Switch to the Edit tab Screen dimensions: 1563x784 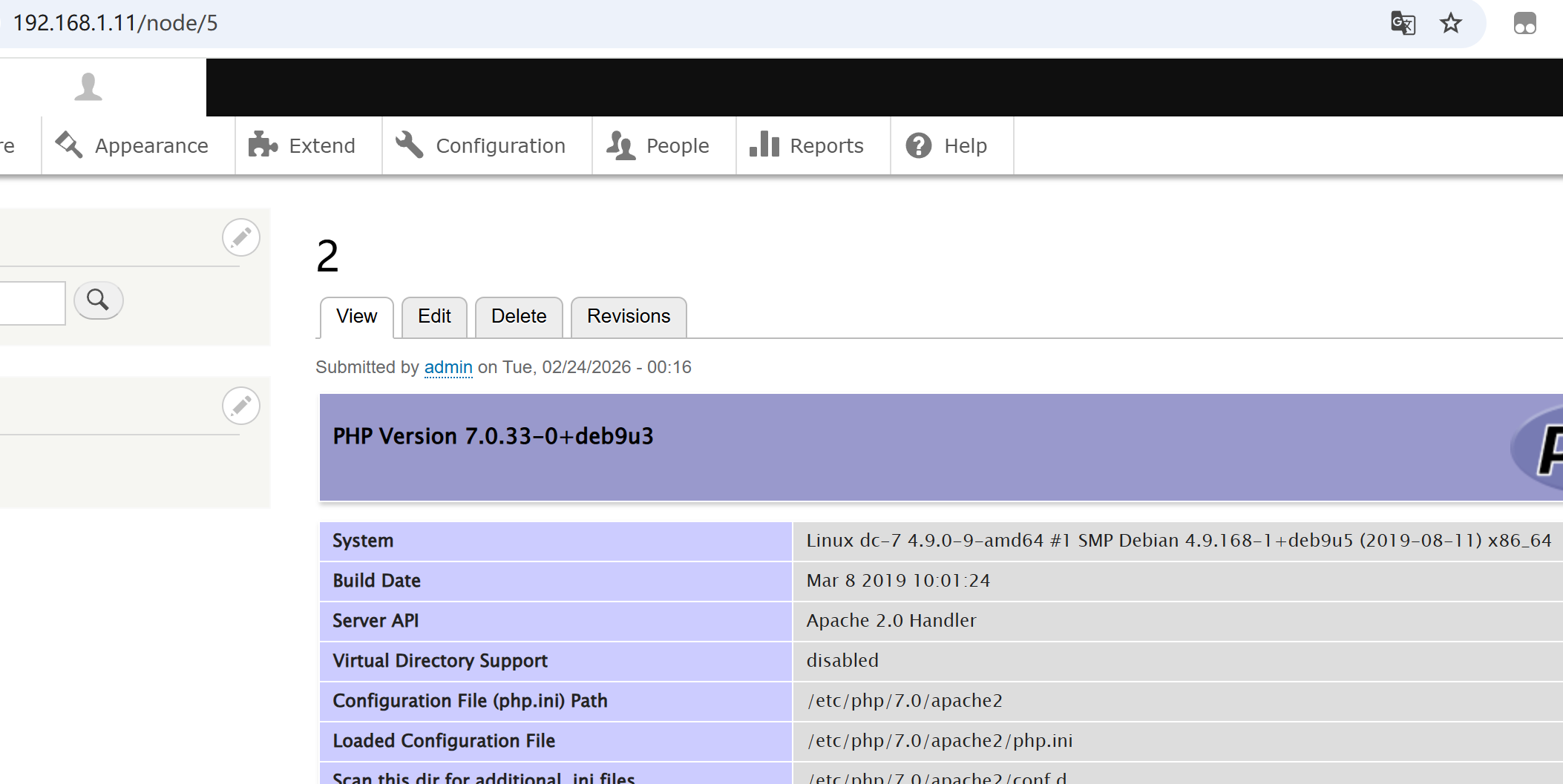[434, 317]
